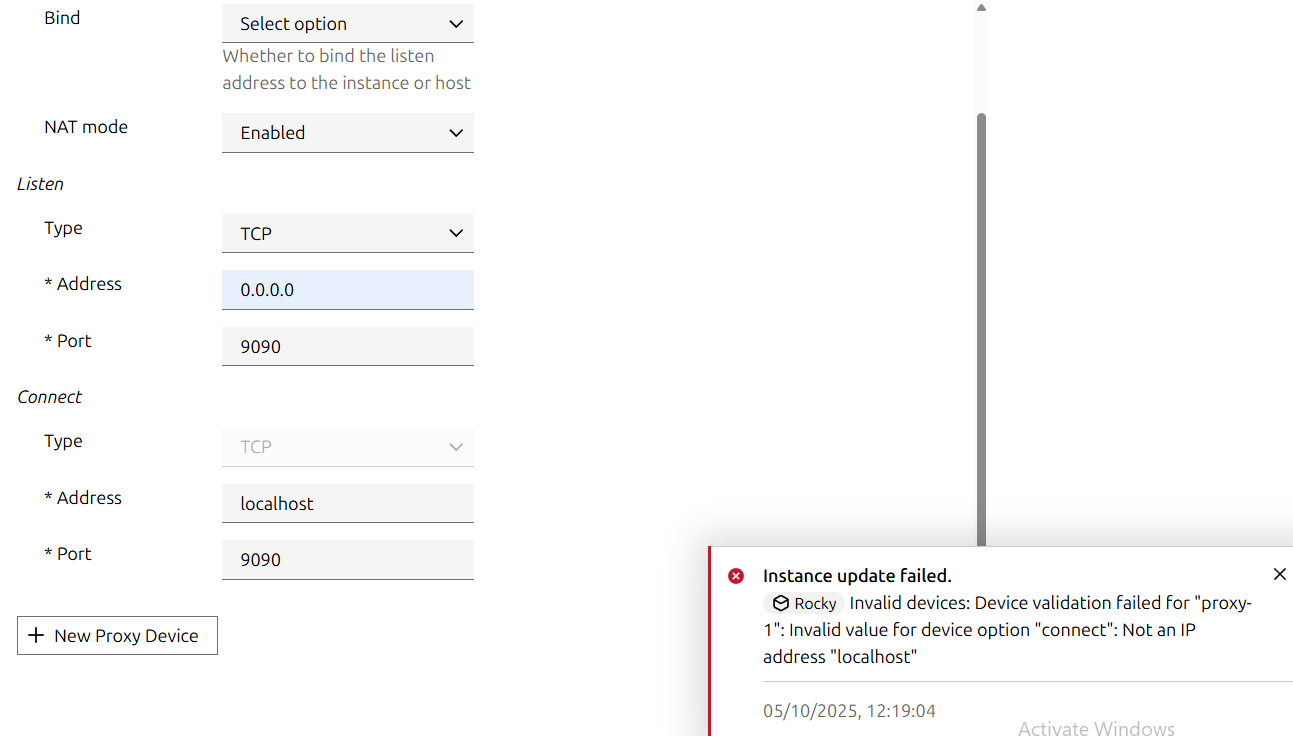The image size is (1293, 736).
Task: Click the Connect Port field
Action: tap(347, 560)
